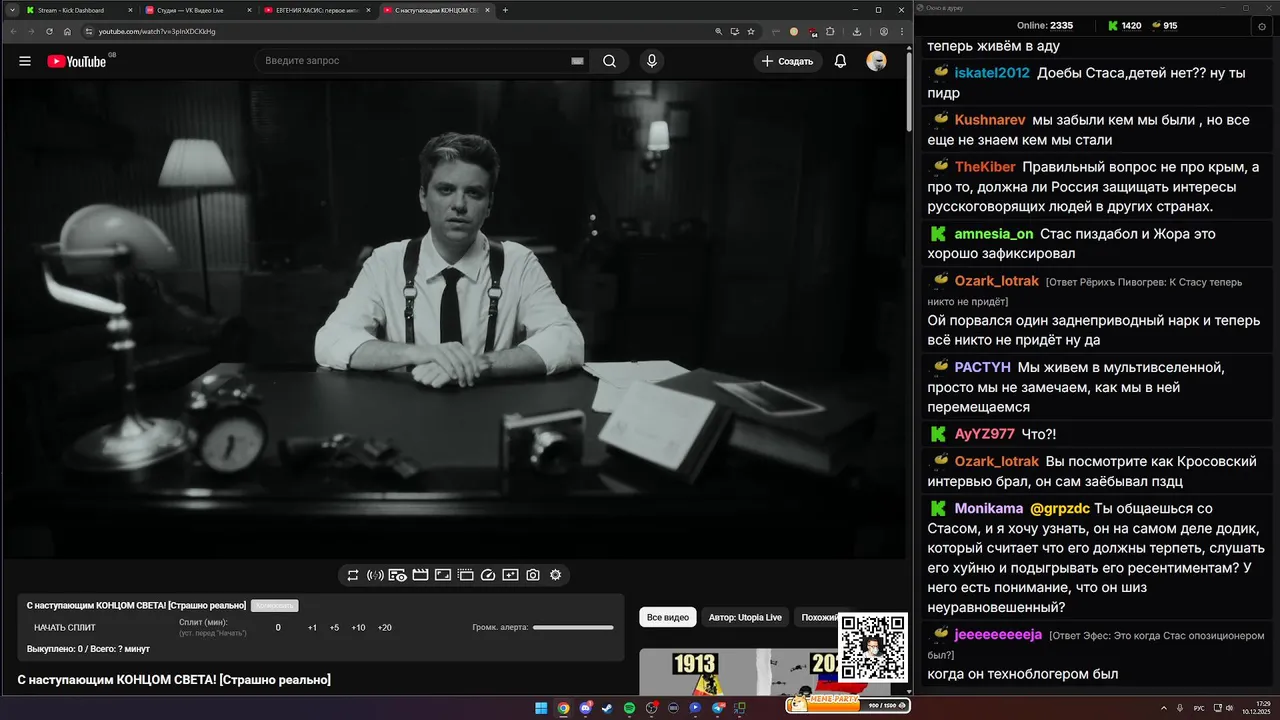
Task: Add +1 minute to the split
Action: (312, 628)
